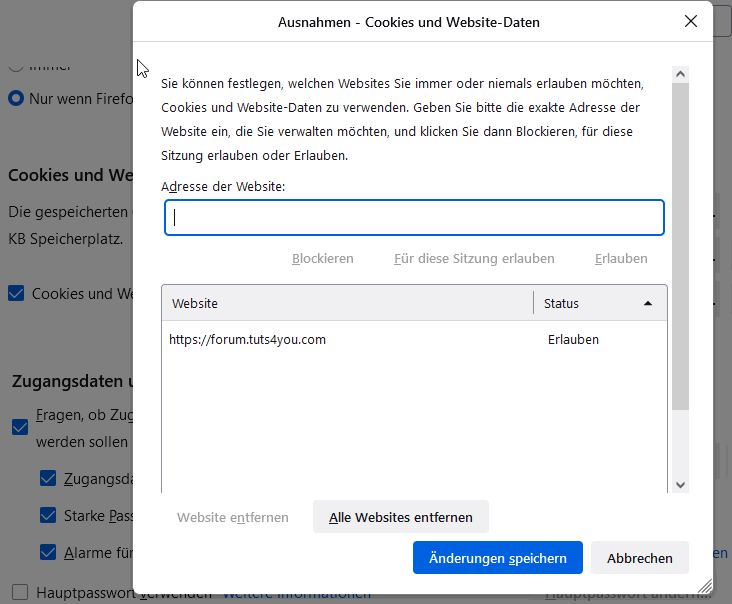732x604 pixels.
Task: Select the Nur wenn Firefox radio button
Action: pyautogui.click(x=16, y=99)
